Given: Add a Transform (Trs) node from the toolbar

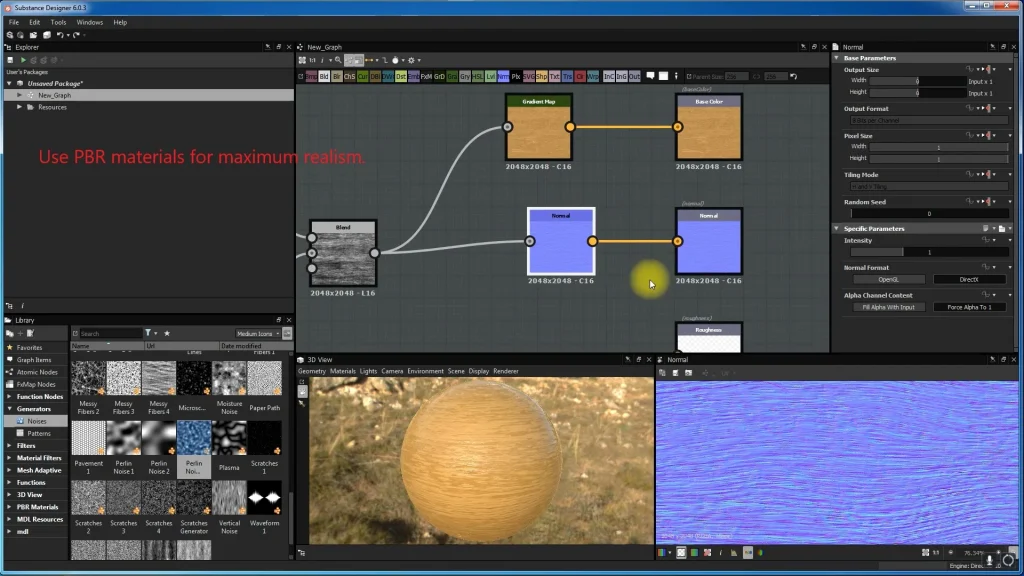Looking at the screenshot, I should 568,76.
